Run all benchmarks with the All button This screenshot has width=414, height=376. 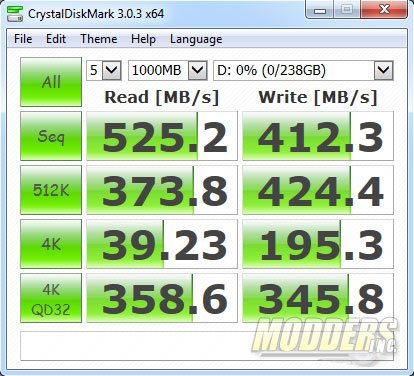[x=51, y=82]
